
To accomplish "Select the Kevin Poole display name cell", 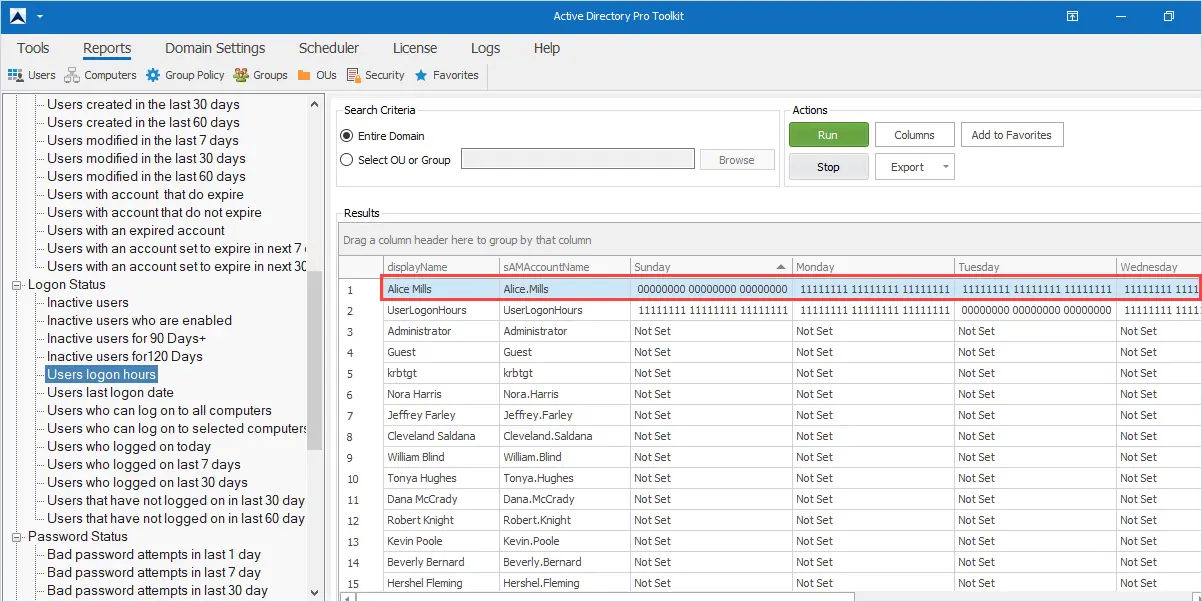I will (x=441, y=541).
